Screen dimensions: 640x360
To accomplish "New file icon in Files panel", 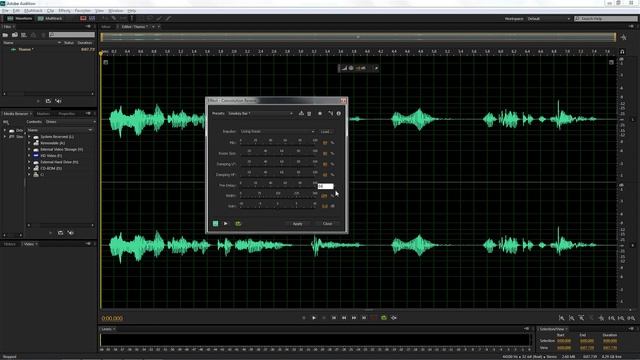I will click(24, 35).
